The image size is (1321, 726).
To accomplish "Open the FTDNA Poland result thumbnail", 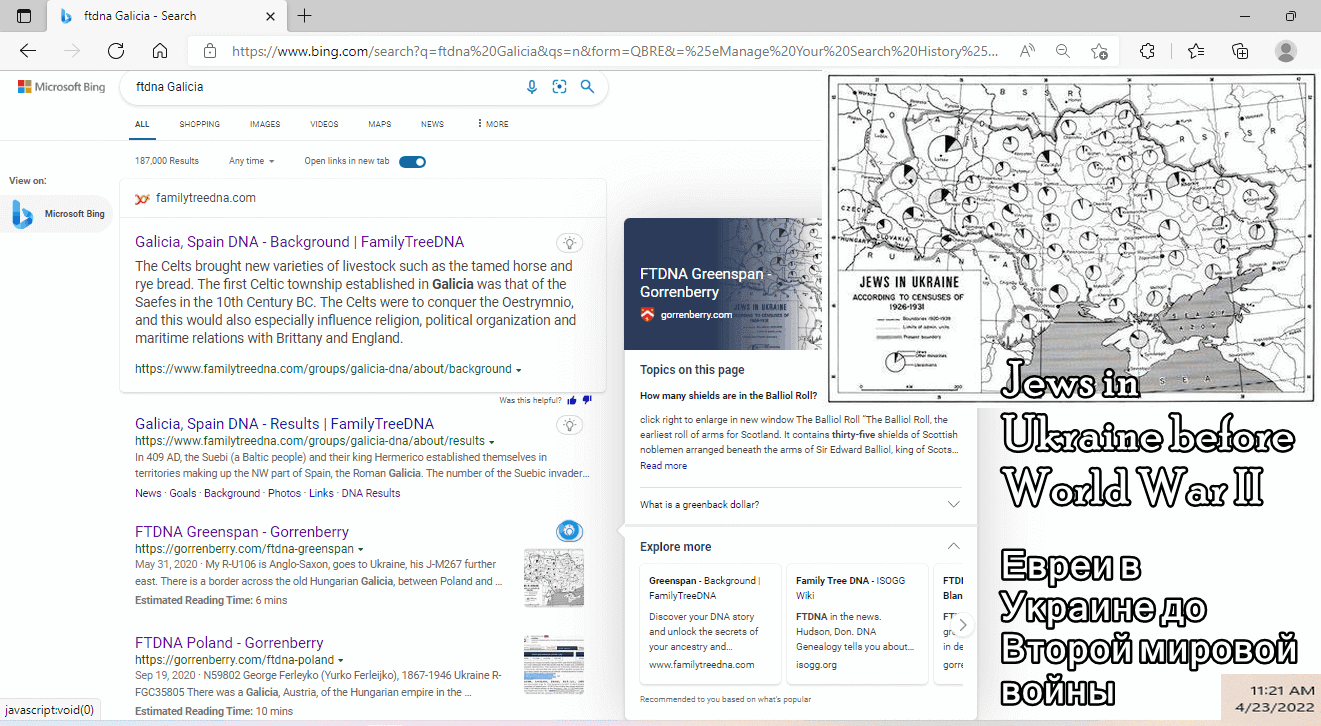I will pos(554,664).
